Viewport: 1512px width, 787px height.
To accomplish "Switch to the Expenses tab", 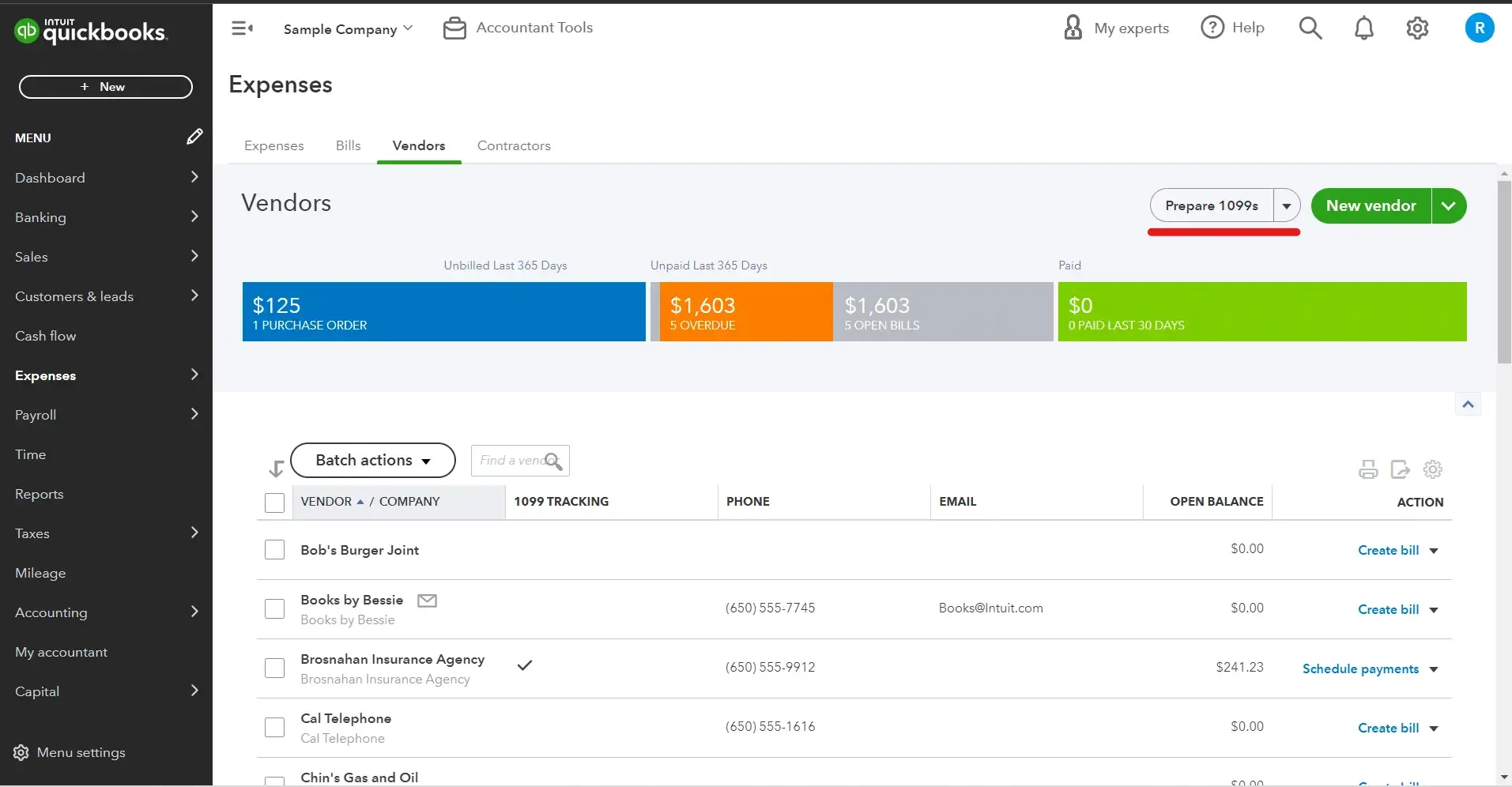I will 274,145.
